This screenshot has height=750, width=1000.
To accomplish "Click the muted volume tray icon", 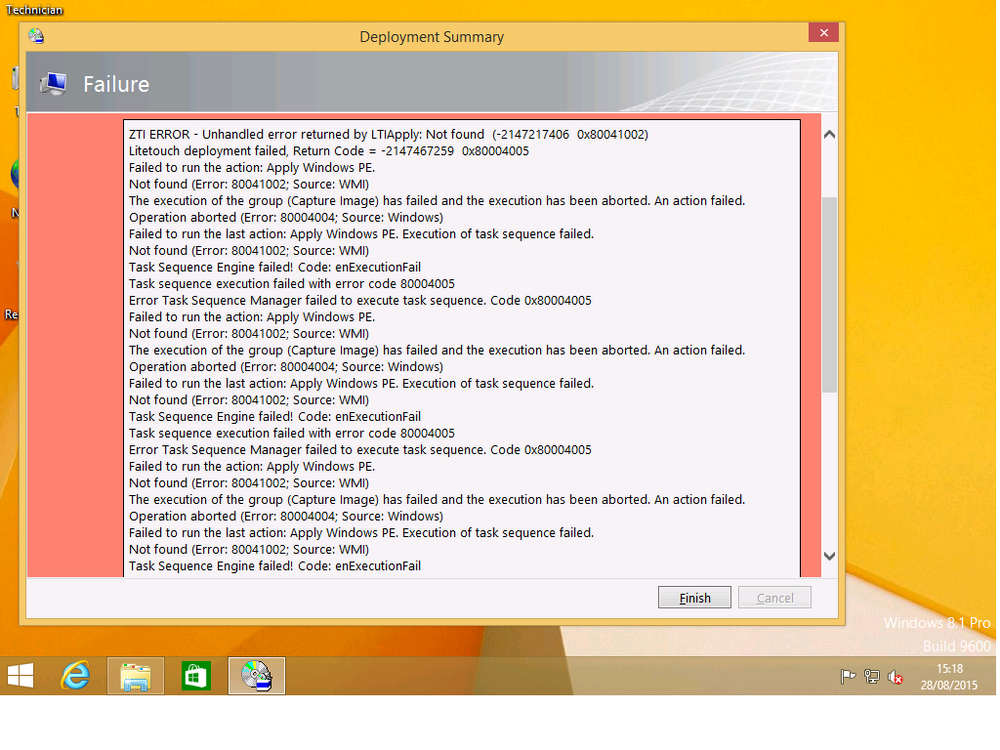I will click(x=895, y=677).
